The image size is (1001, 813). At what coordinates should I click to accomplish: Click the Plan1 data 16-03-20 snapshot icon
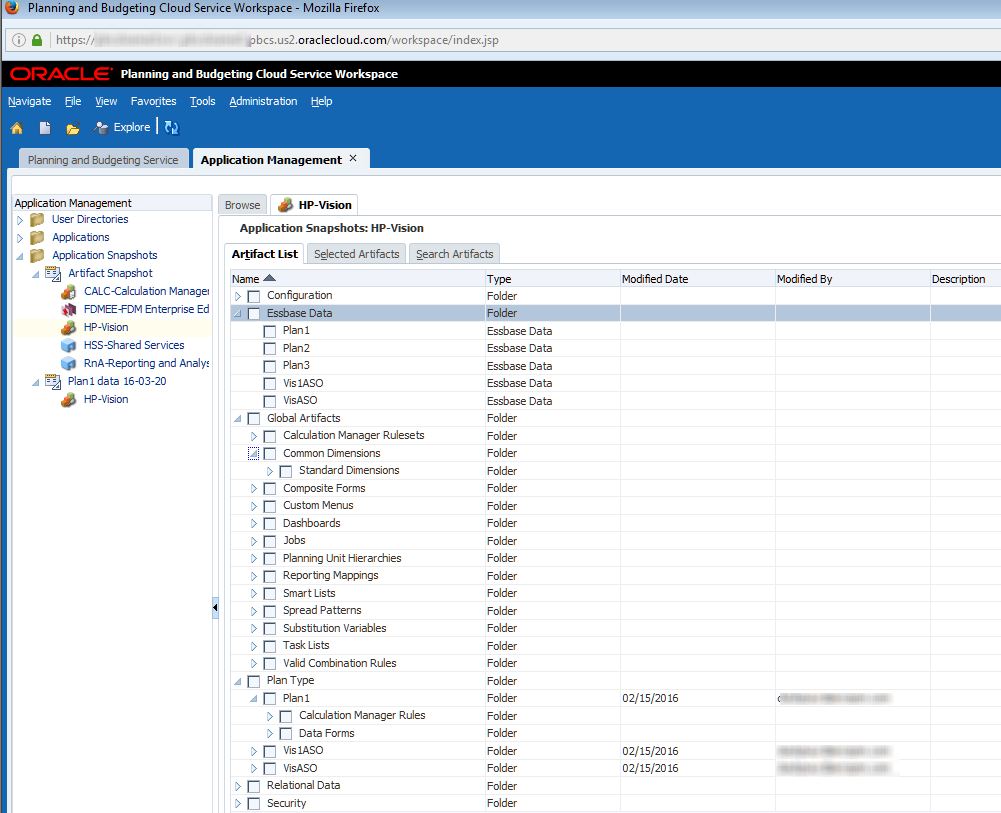click(x=53, y=382)
